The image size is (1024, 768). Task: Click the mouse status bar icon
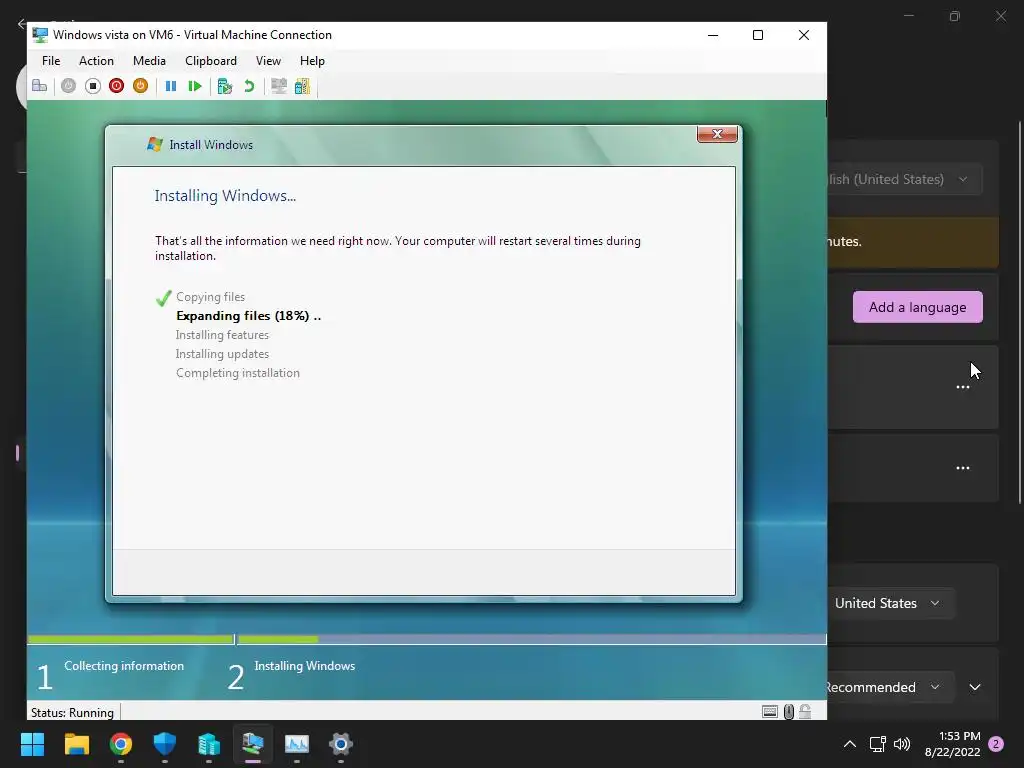click(789, 712)
